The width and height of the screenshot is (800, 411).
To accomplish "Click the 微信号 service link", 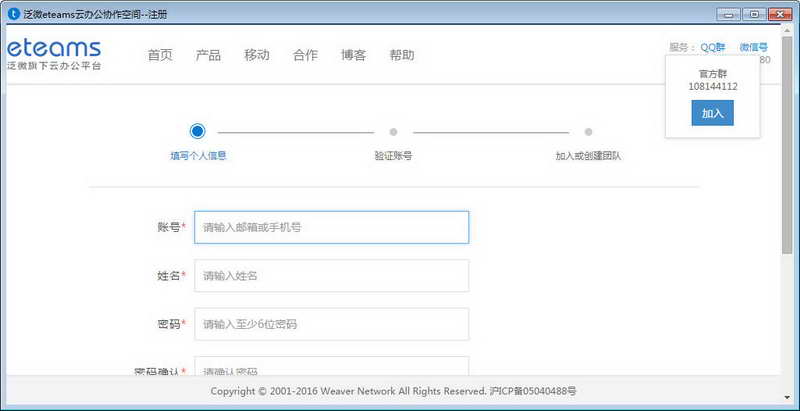I will coord(754,47).
